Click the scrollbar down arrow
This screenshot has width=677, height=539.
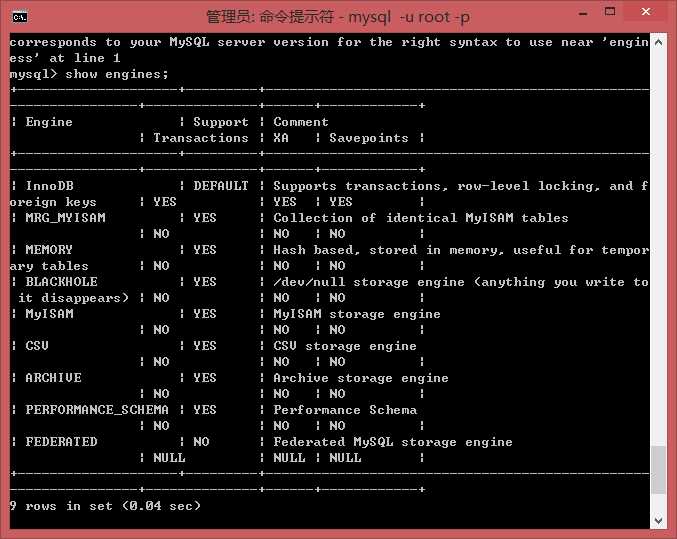(658, 520)
